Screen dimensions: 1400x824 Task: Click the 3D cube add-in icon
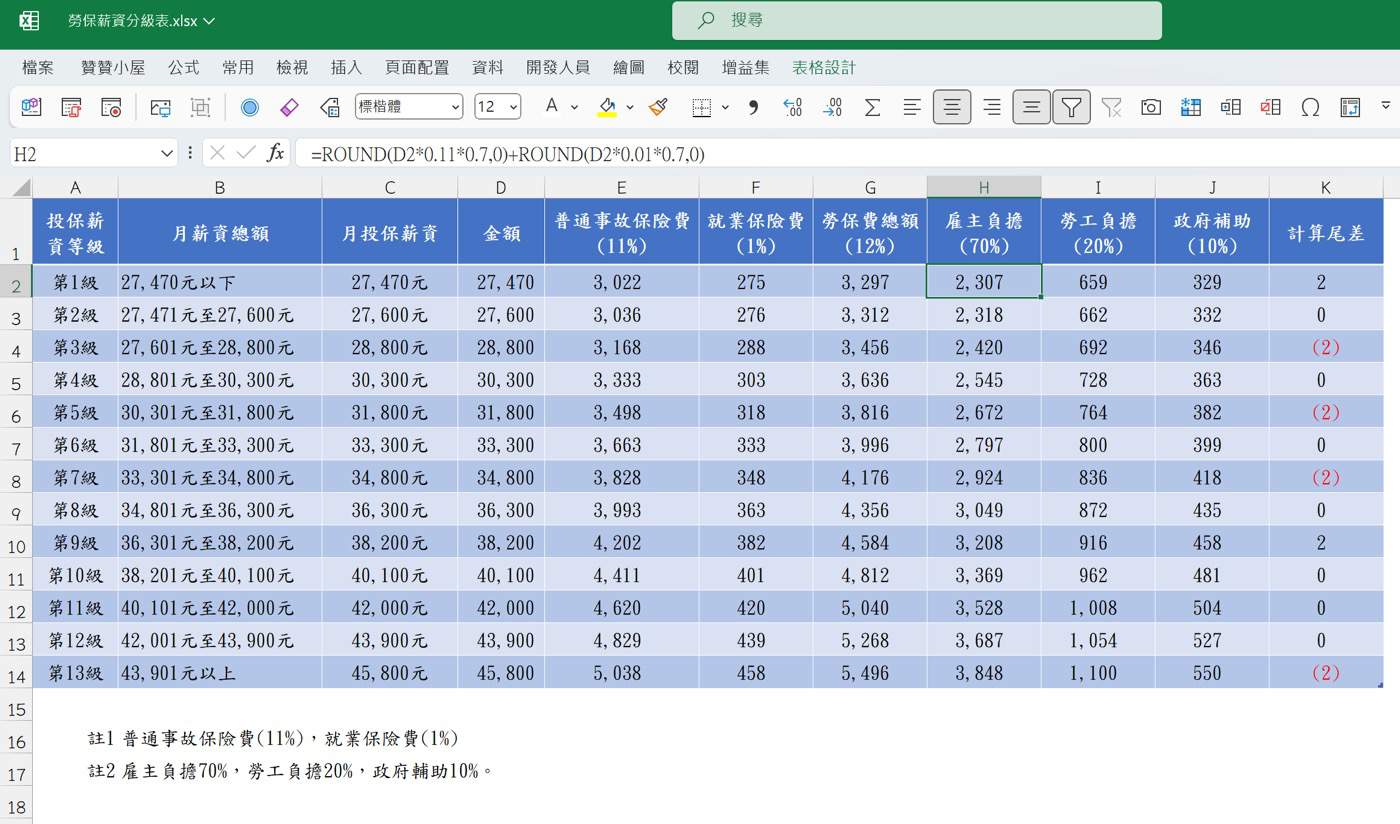click(x=31, y=107)
